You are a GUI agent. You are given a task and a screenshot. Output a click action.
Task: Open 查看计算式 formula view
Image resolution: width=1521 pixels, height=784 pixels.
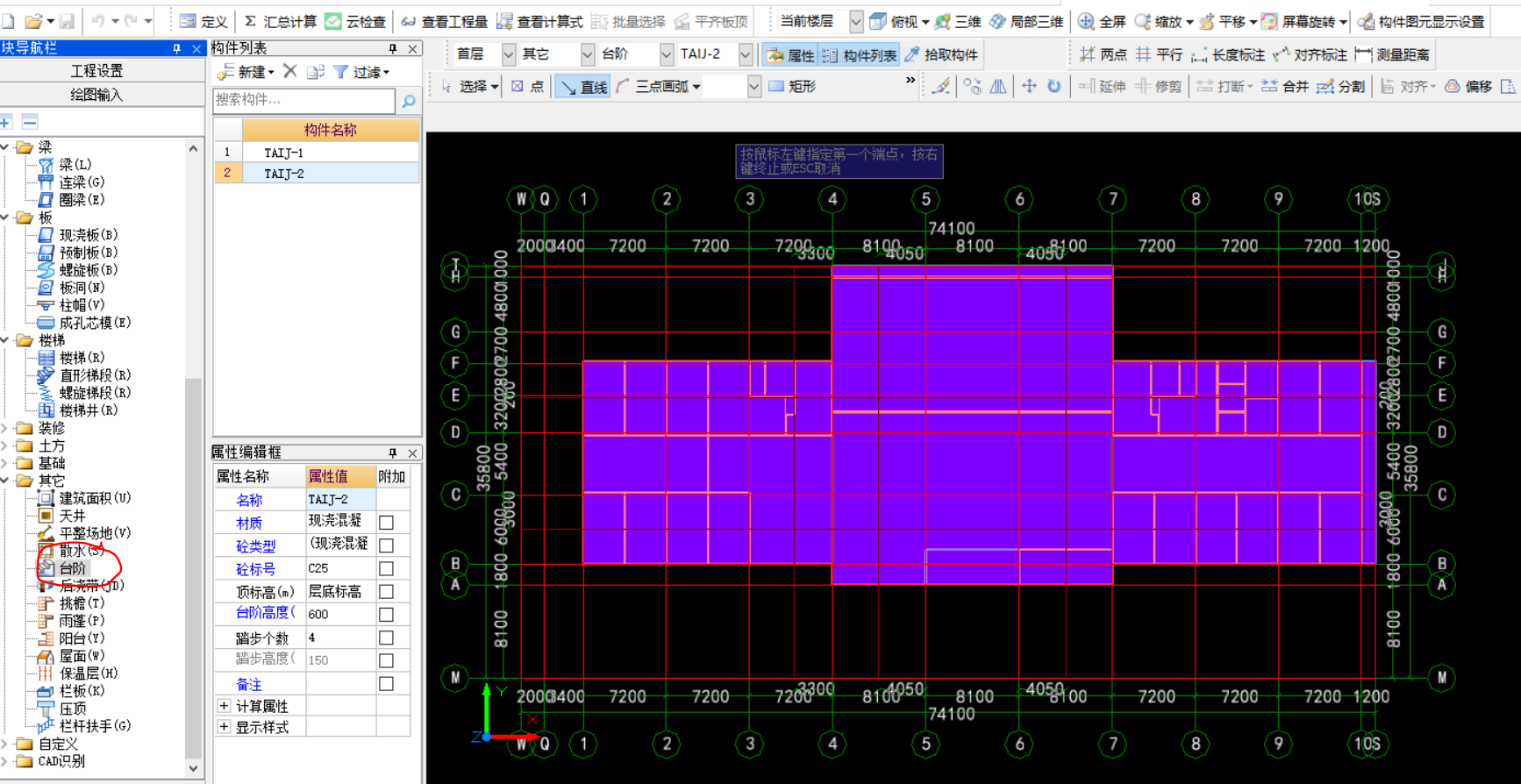click(539, 21)
